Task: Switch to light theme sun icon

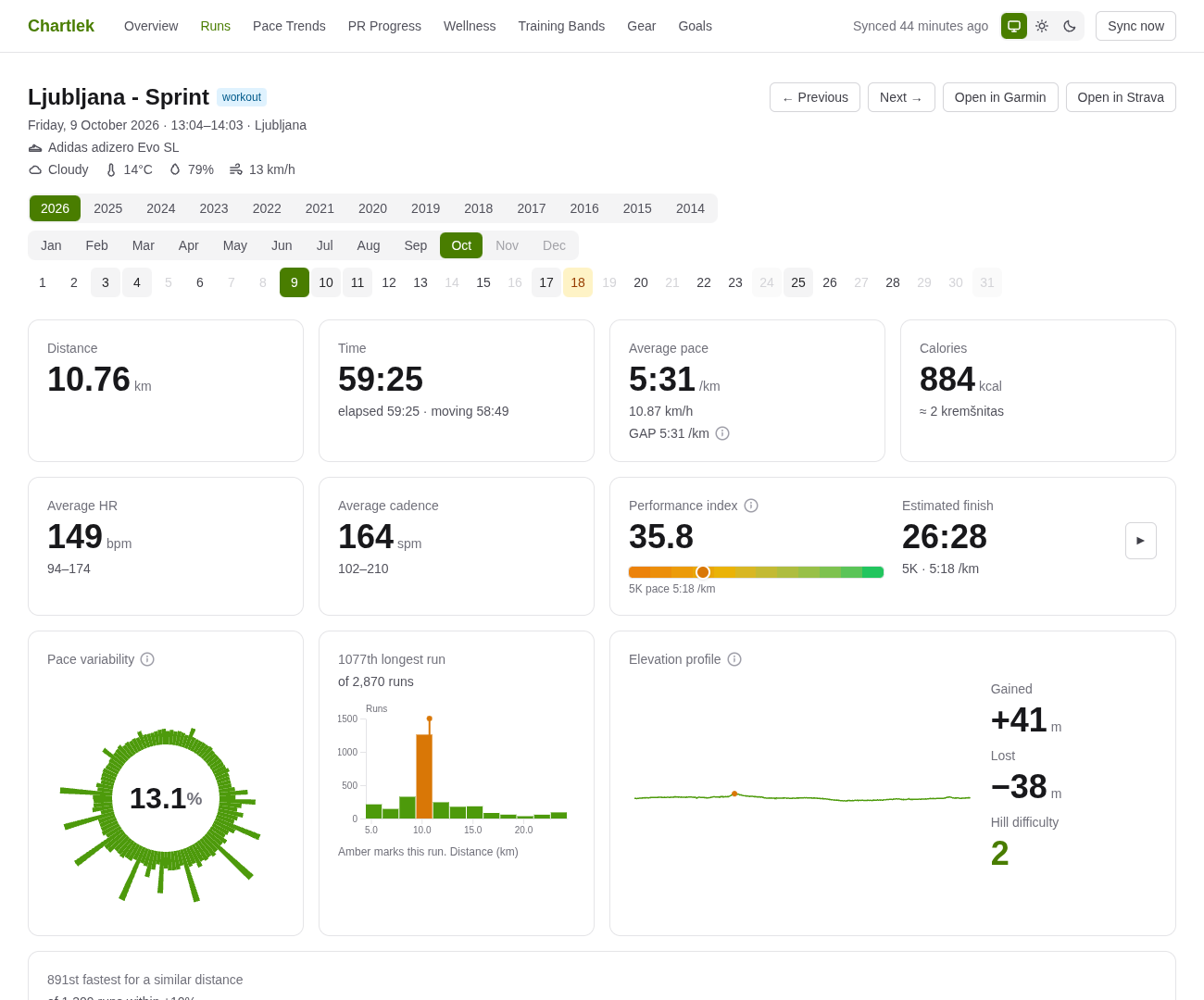Action: (x=1042, y=26)
